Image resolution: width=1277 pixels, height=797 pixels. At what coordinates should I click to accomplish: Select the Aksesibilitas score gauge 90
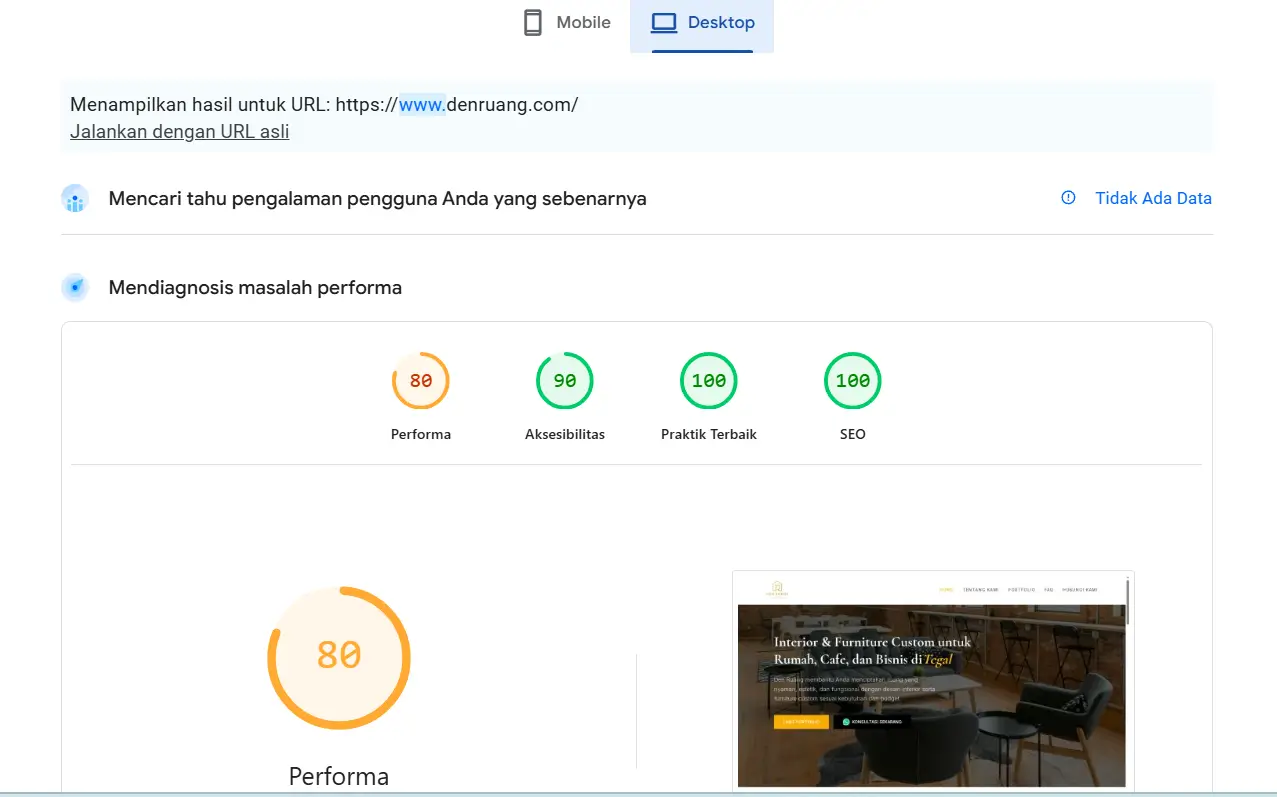[x=565, y=381]
